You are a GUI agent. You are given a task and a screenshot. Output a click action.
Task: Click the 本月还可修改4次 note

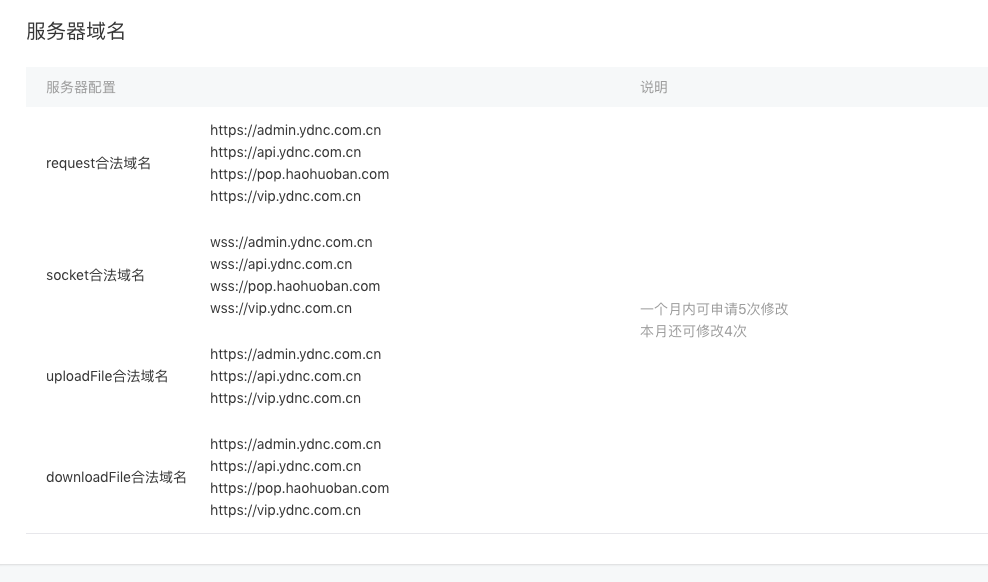[693, 331]
